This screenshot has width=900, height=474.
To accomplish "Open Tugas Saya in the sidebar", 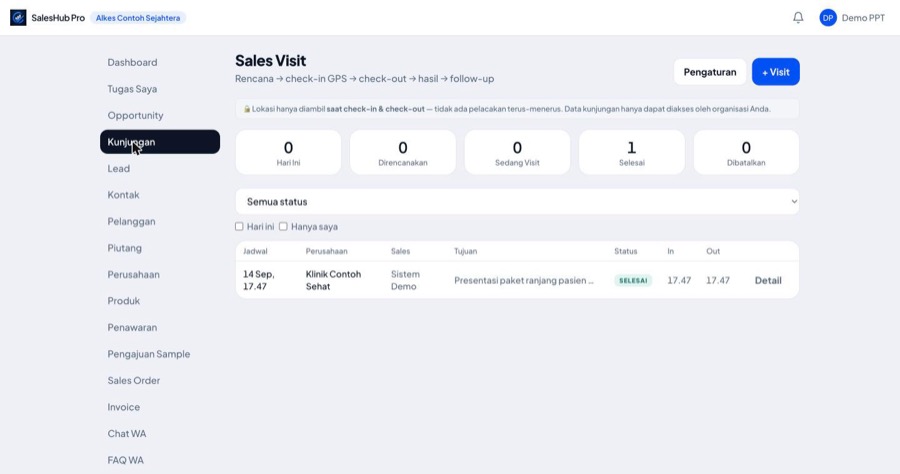I will click(132, 89).
